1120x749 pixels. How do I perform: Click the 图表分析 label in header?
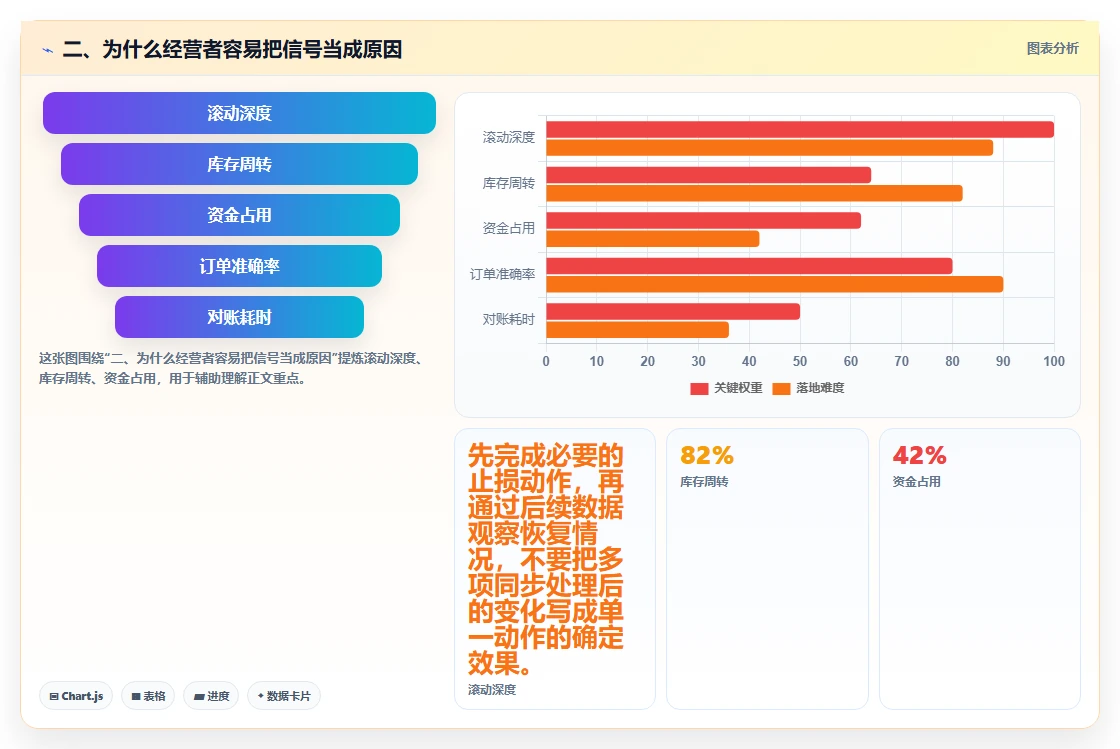click(1052, 49)
